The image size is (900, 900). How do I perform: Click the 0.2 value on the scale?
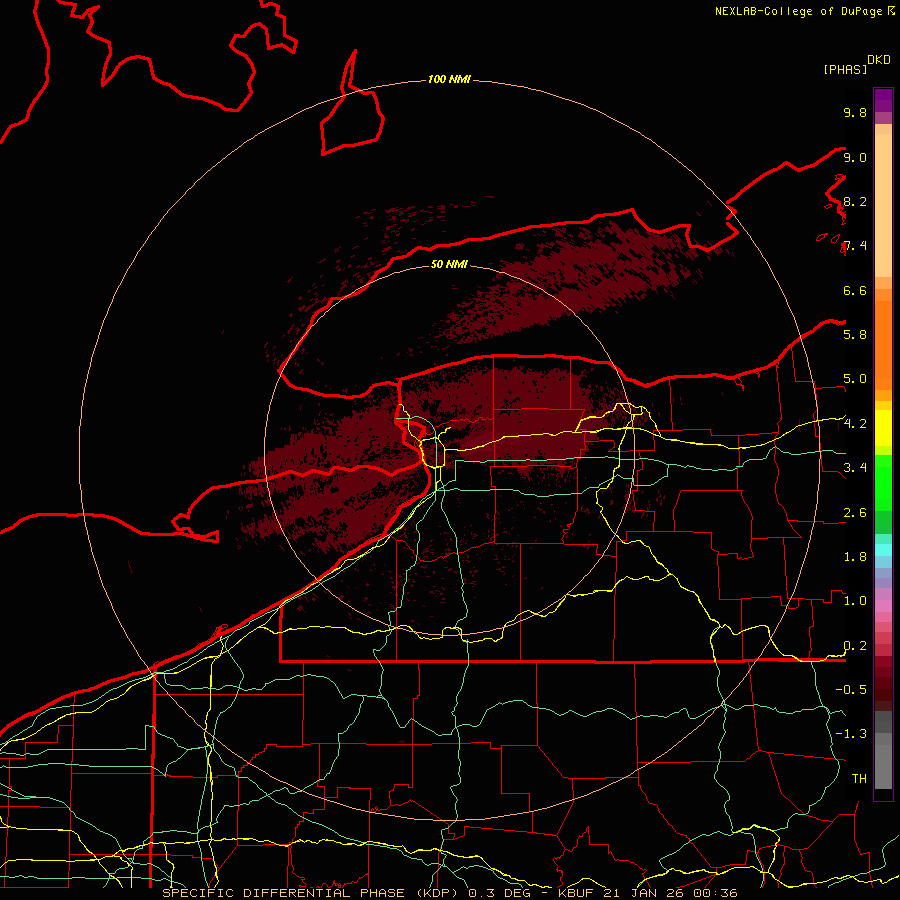[855, 646]
